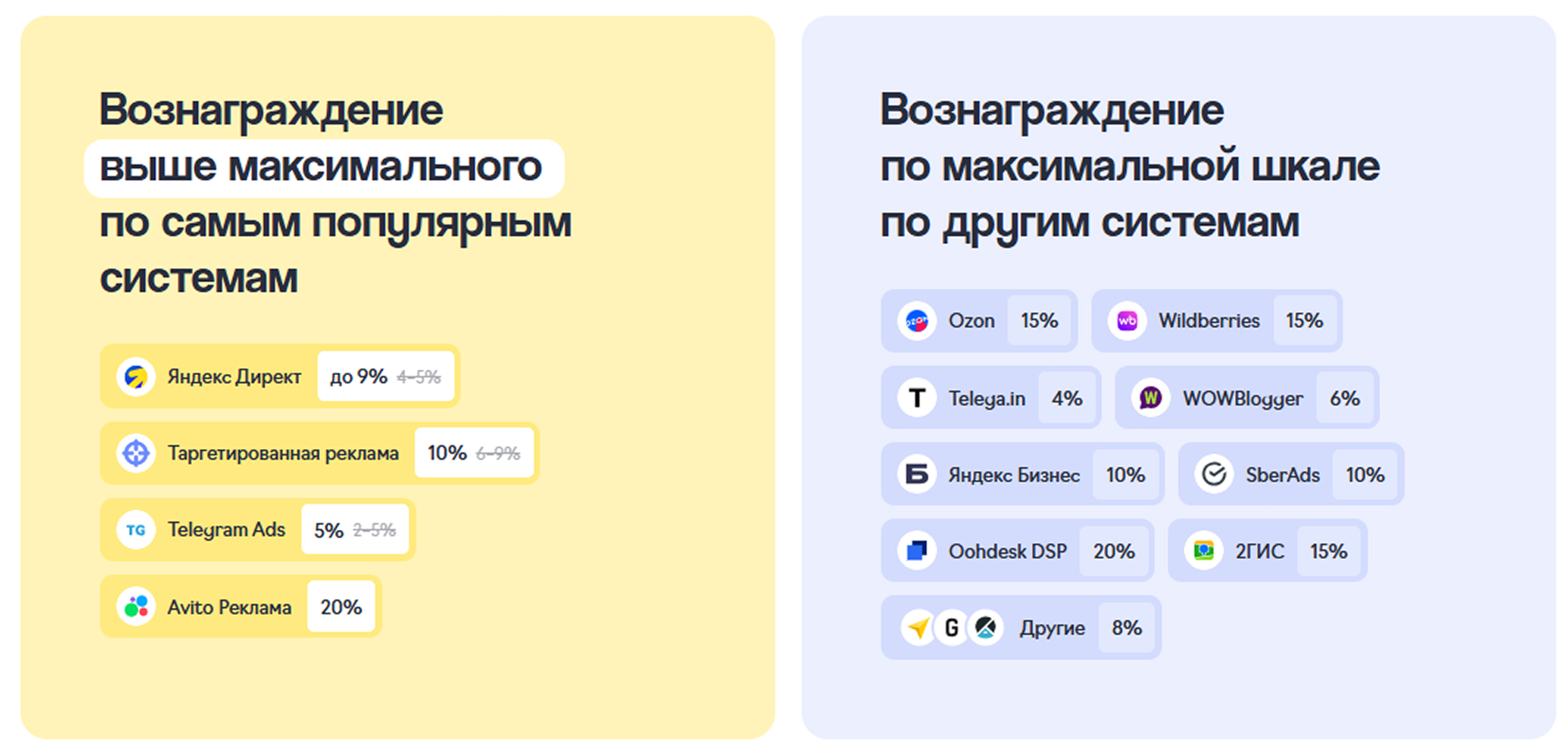The image size is (1568, 752).
Task: Click the Wildberries logo icon
Action: point(1127,321)
